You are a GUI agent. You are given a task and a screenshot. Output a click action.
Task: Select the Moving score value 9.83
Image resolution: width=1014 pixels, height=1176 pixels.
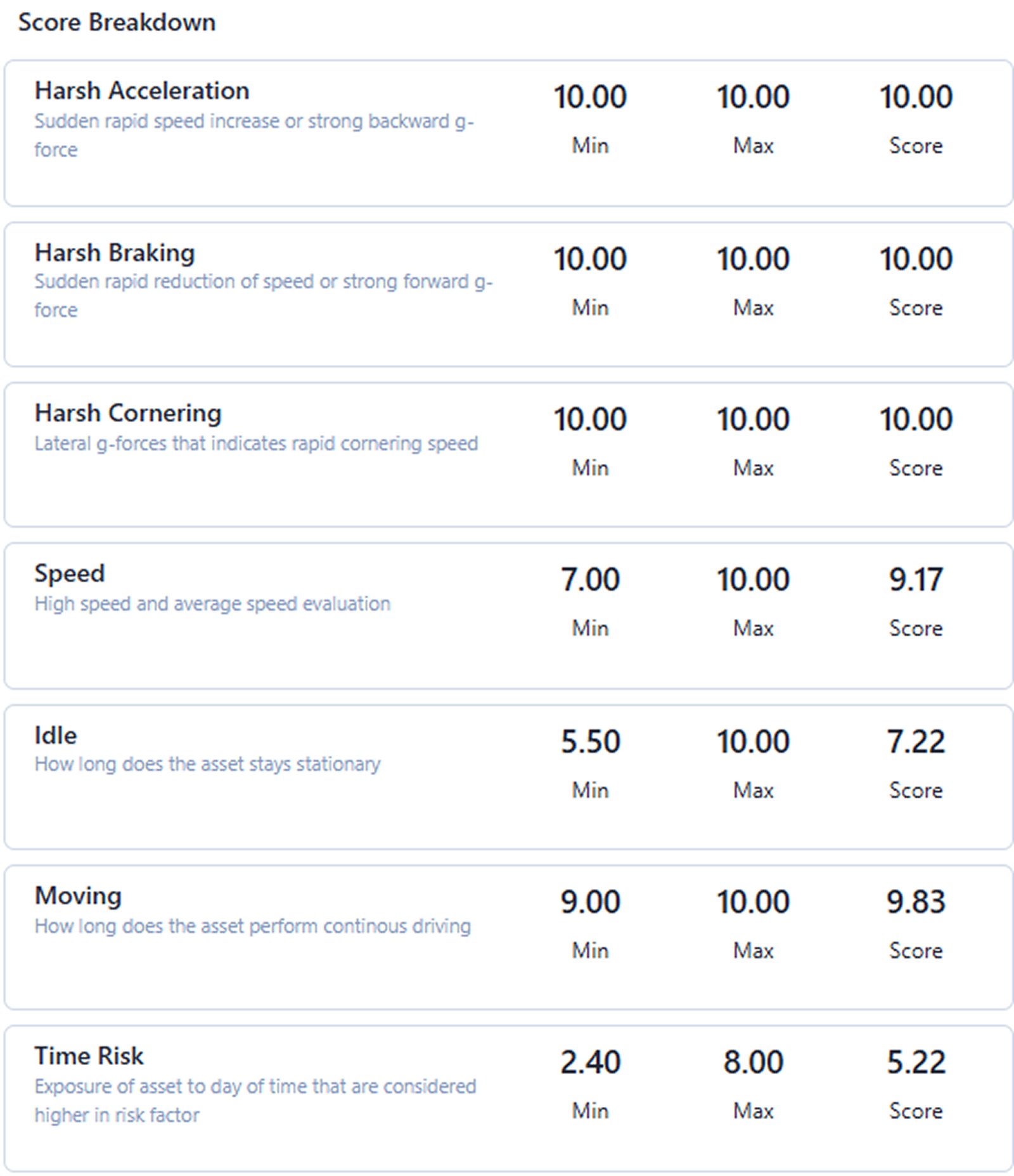916,902
